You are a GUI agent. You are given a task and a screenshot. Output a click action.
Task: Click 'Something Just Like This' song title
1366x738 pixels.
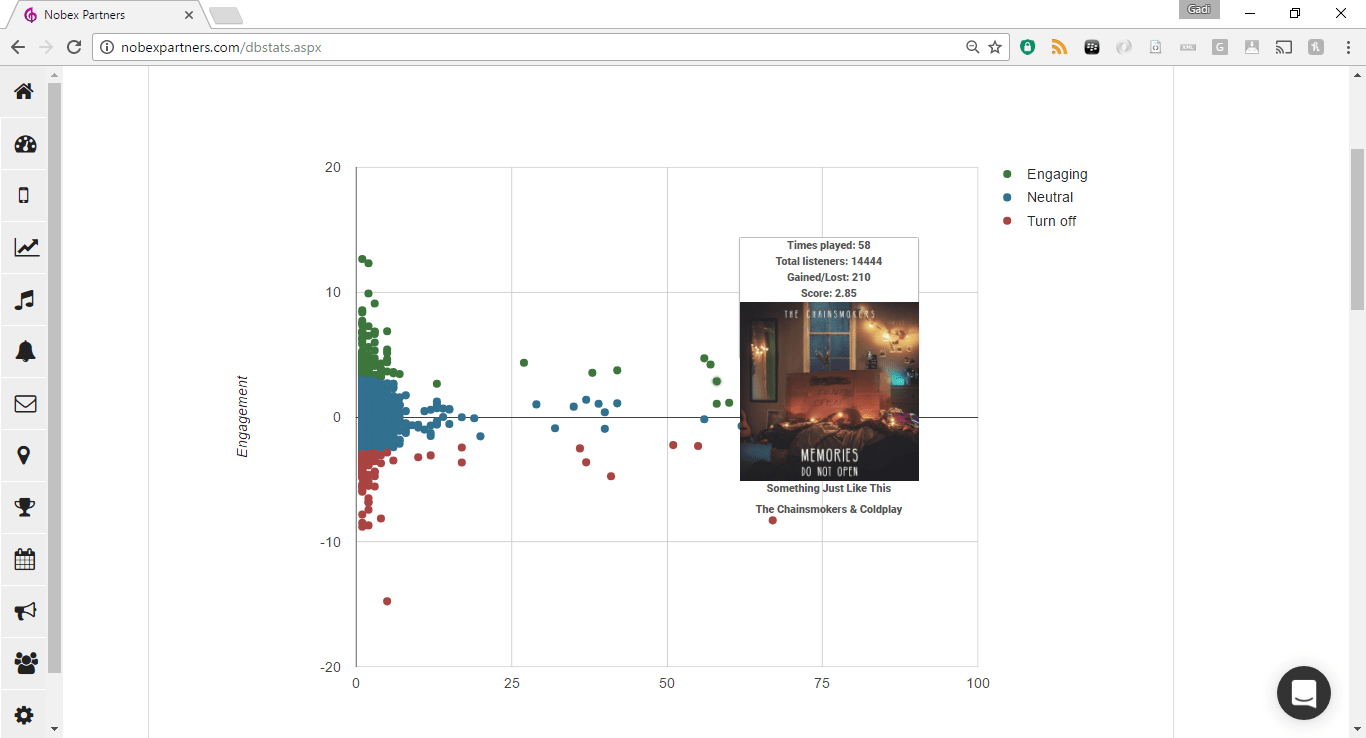click(x=829, y=488)
